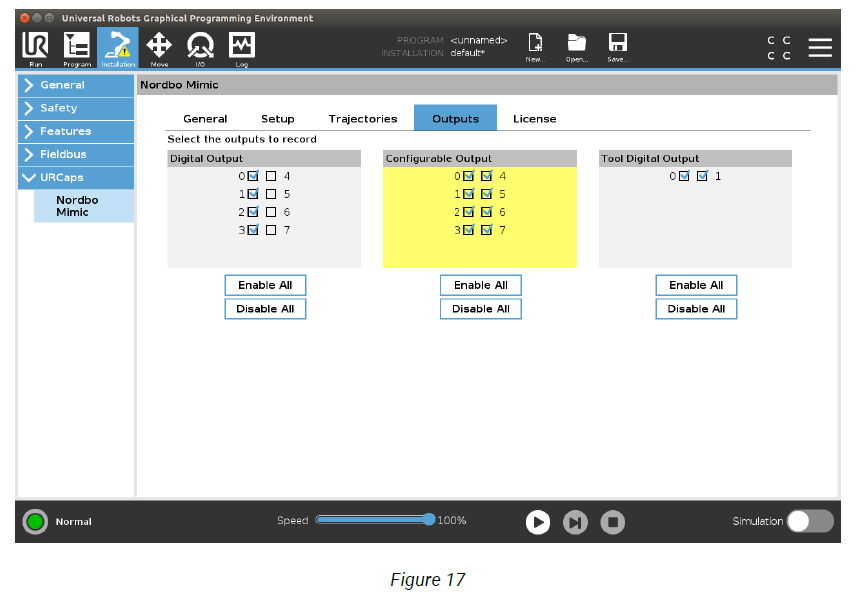Image resolution: width=867 pixels, height=599 pixels.
Task: Click the "100%" speed value
Action: point(452,520)
